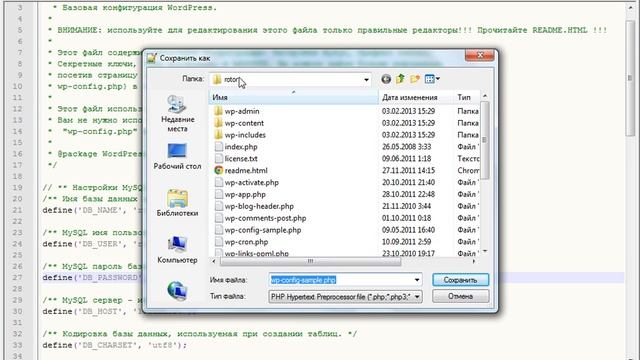Click the file list horizontal scrollbar thumb
Image resolution: width=640 pixels, height=360 pixels.
(x=310, y=261)
